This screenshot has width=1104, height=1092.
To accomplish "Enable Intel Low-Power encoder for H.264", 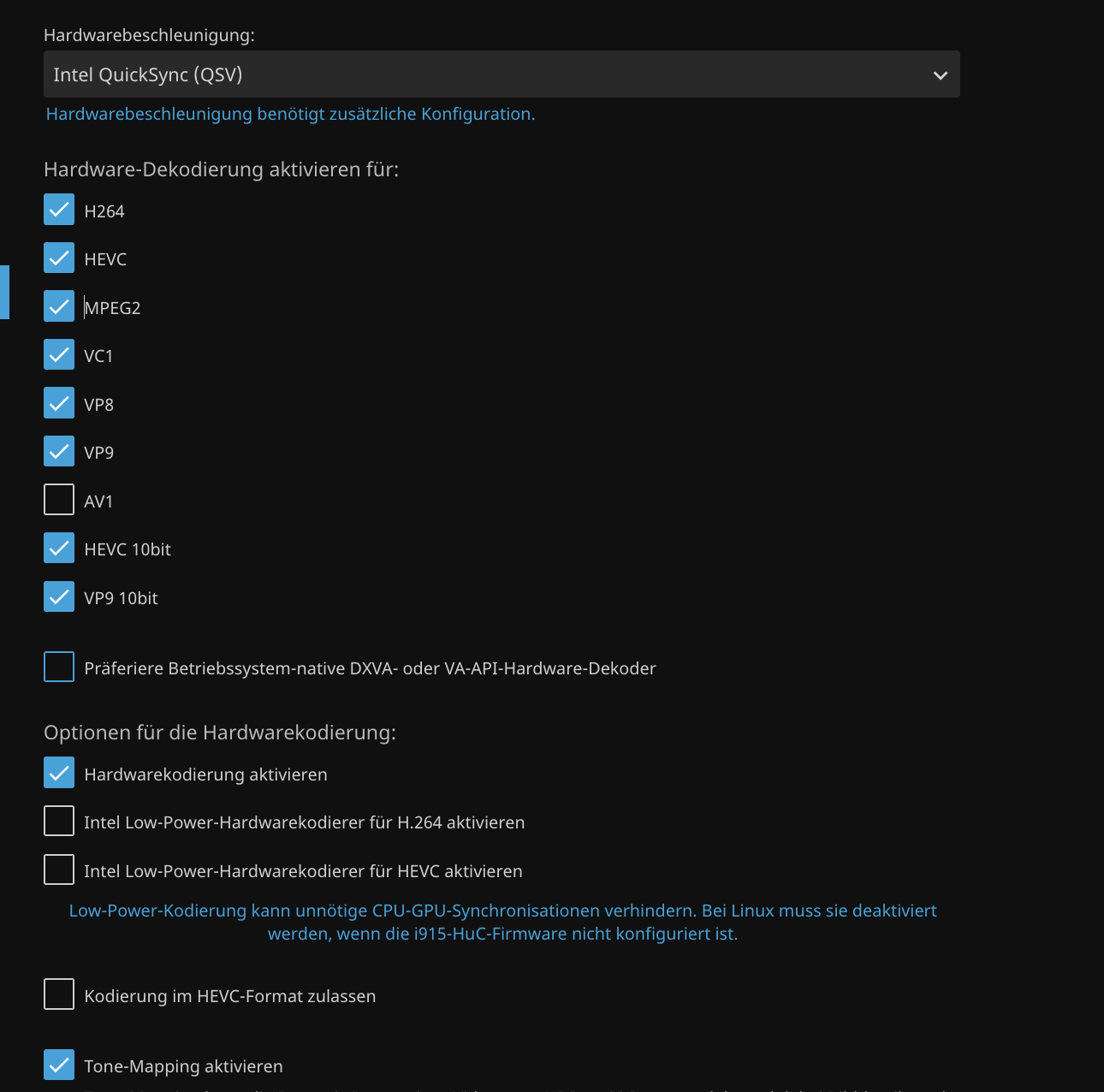I will (x=59, y=822).
